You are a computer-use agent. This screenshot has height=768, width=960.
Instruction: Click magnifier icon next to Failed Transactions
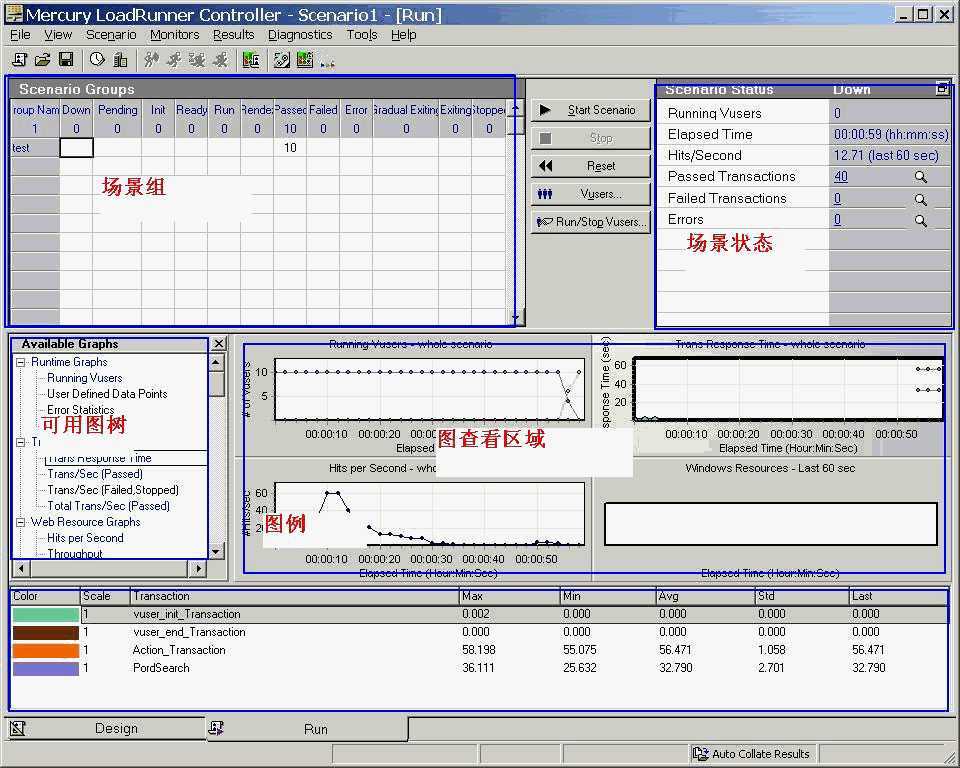click(x=921, y=199)
